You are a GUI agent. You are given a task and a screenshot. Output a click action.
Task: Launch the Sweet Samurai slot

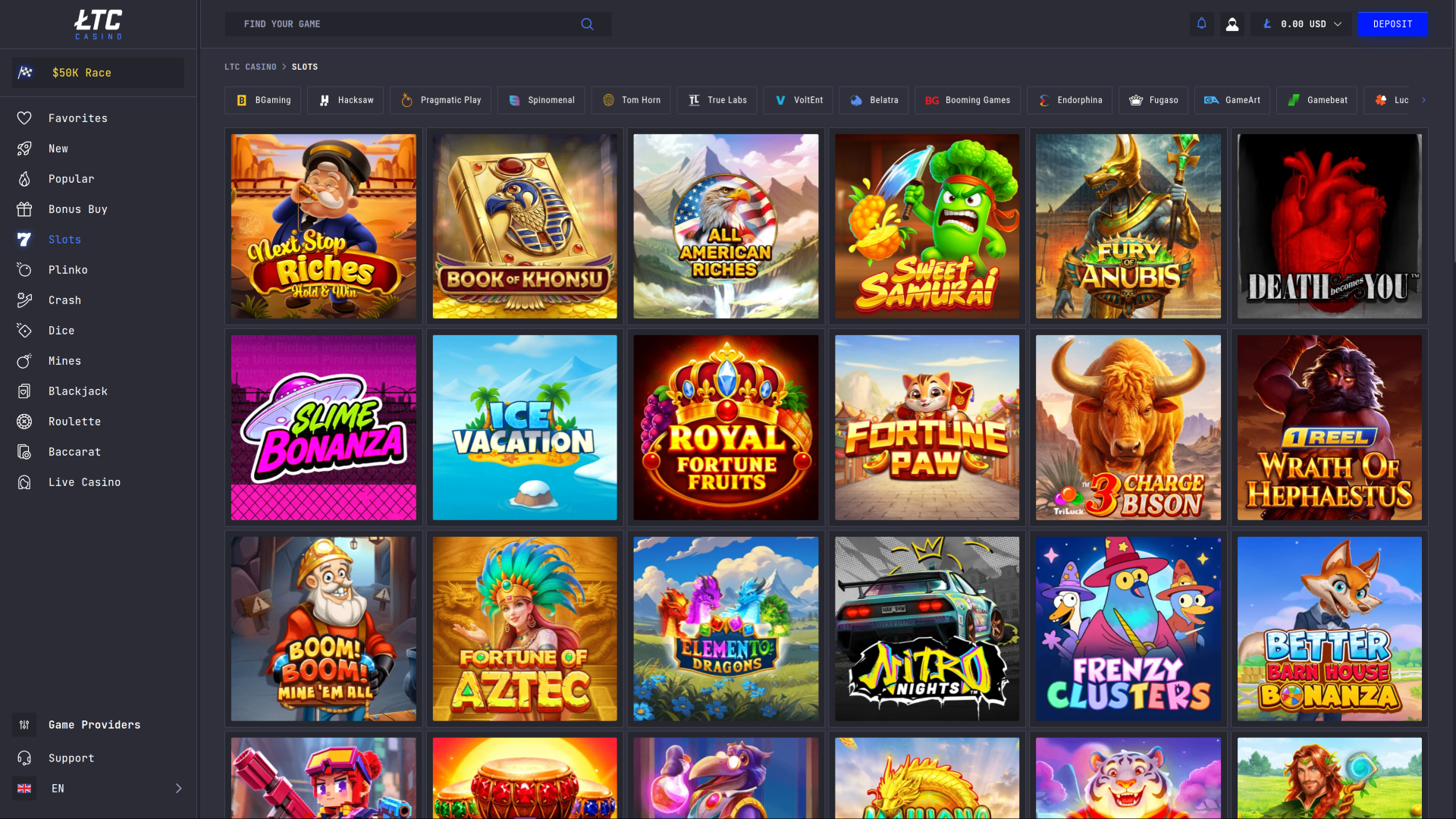pos(927,226)
